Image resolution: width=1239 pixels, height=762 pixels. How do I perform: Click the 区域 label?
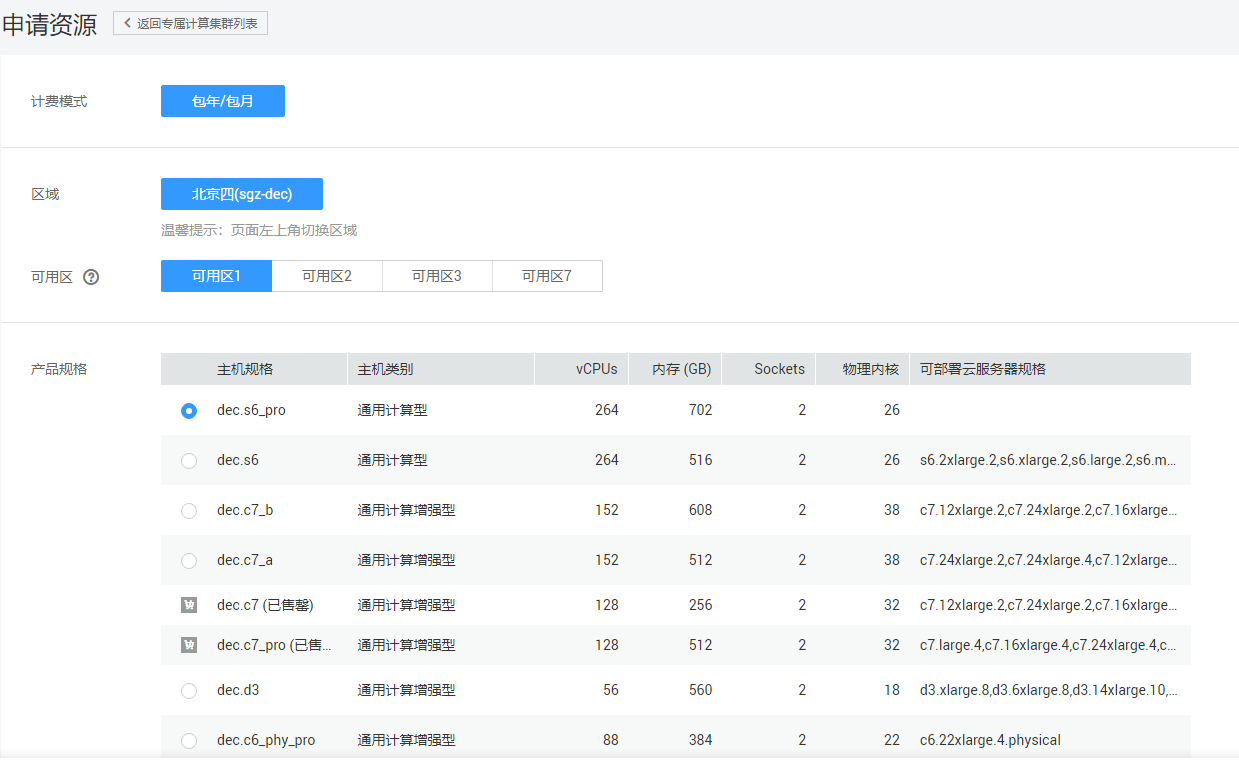point(45,194)
